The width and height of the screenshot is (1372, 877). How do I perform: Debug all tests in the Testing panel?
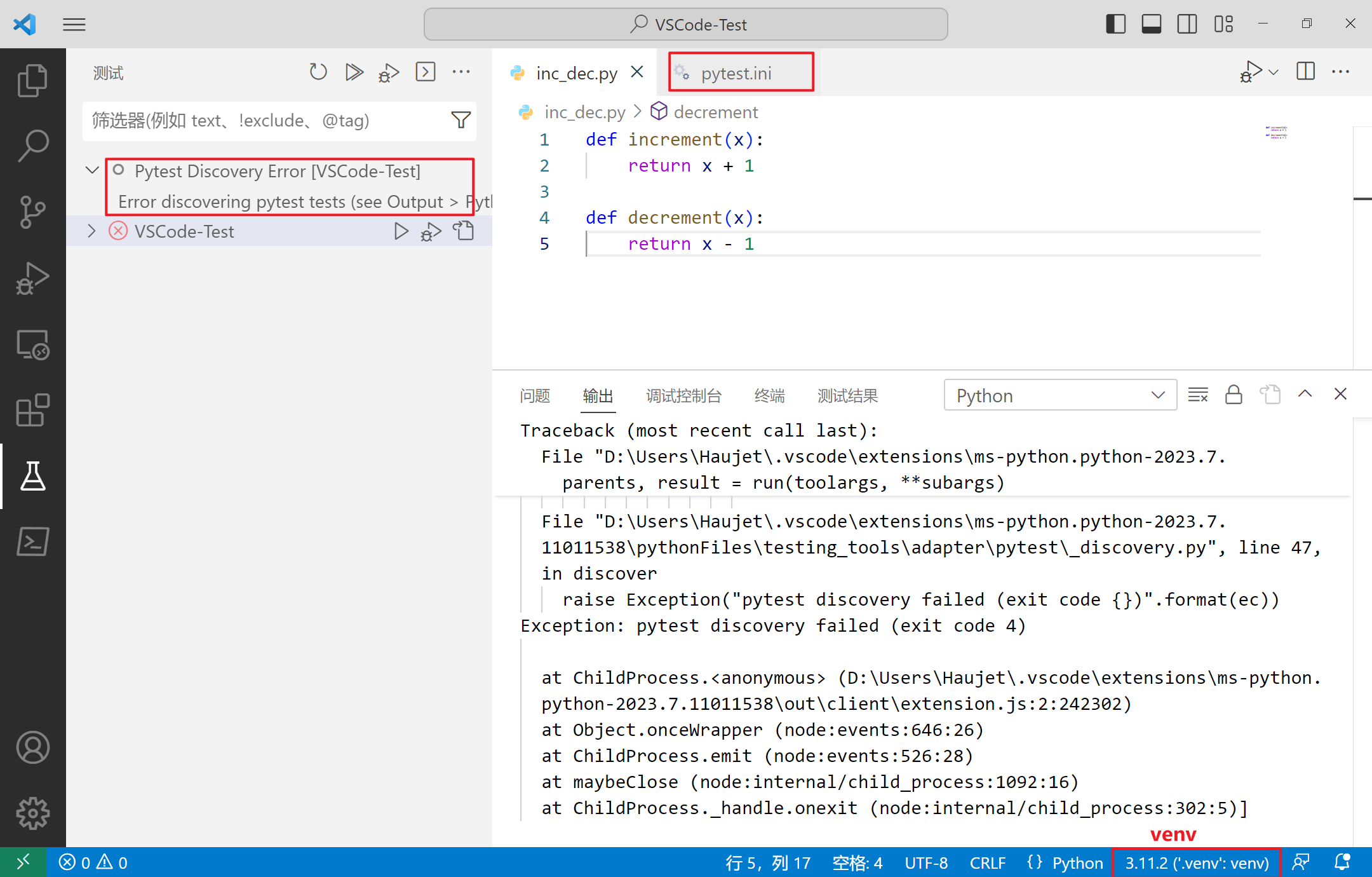(x=389, y=72)
